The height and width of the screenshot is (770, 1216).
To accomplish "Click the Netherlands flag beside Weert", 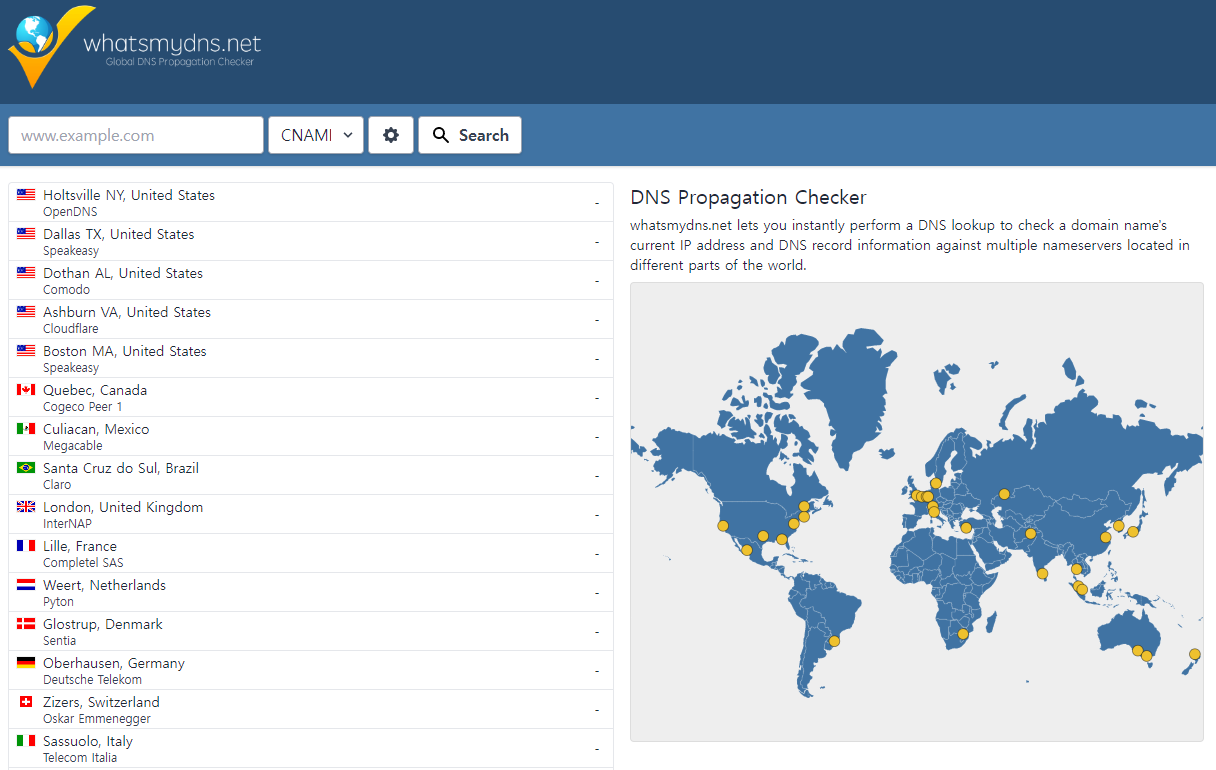I will 26,585.
